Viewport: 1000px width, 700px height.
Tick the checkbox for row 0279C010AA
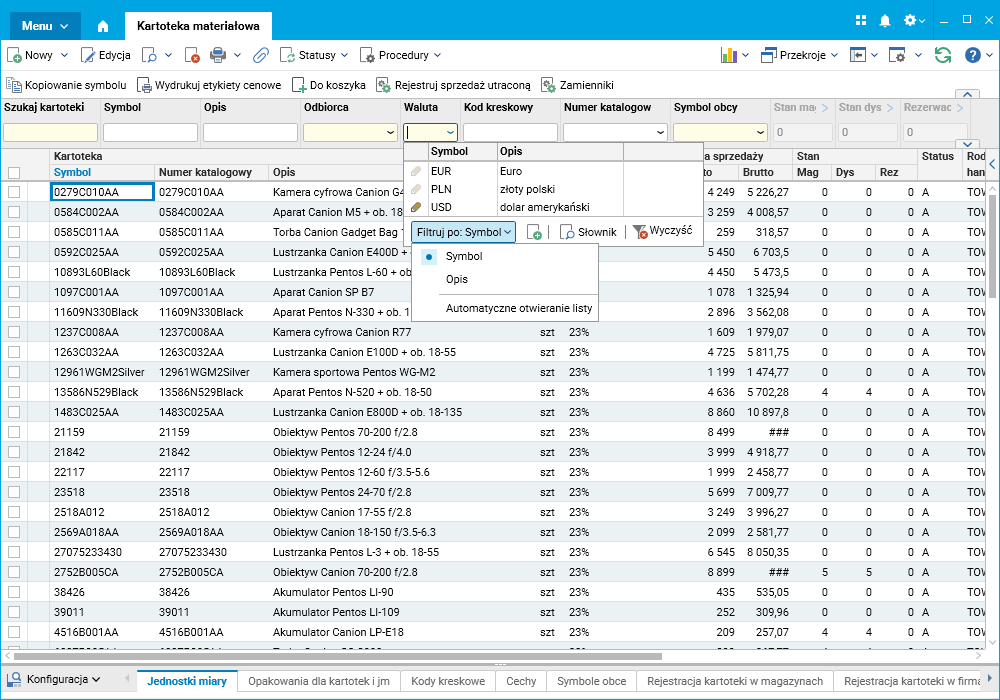(14, 192)
